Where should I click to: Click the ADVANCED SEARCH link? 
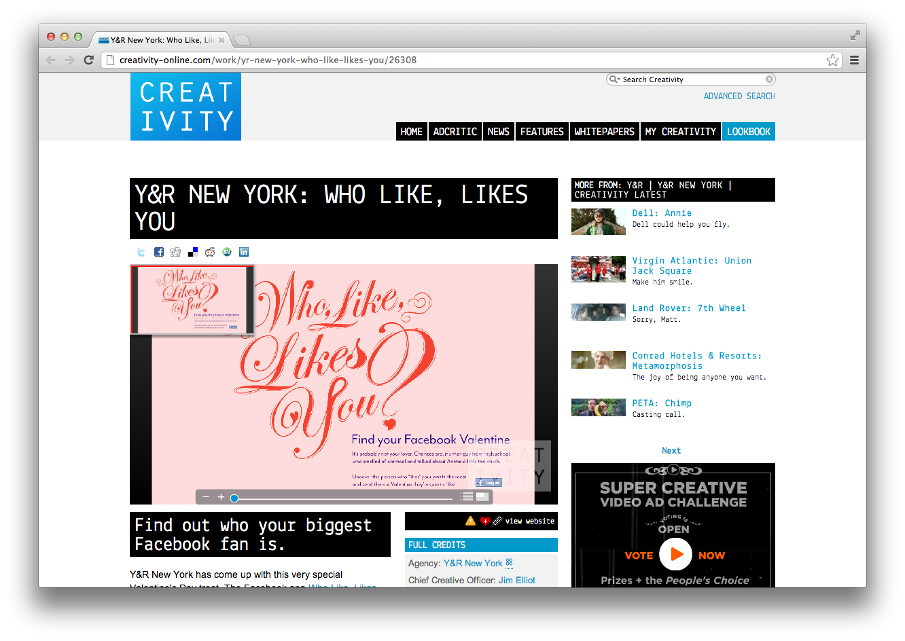[739, 96]
